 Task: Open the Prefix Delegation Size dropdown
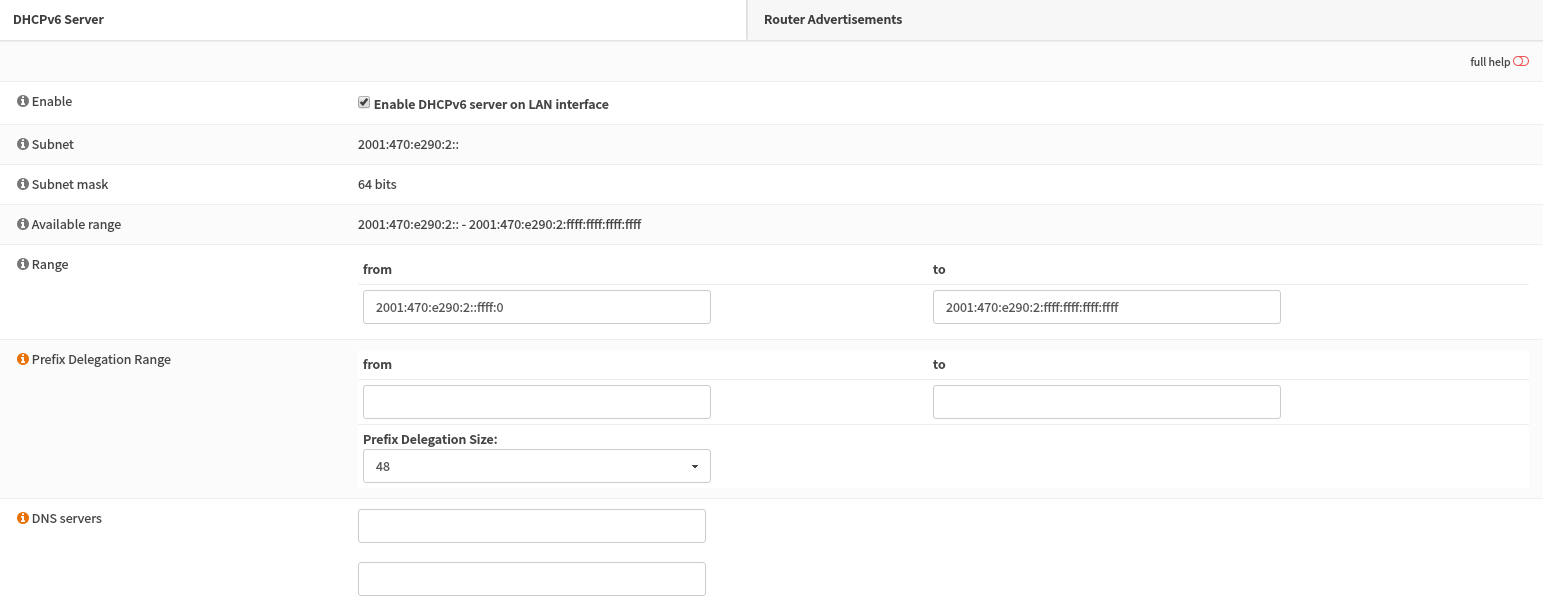point(536,466)
